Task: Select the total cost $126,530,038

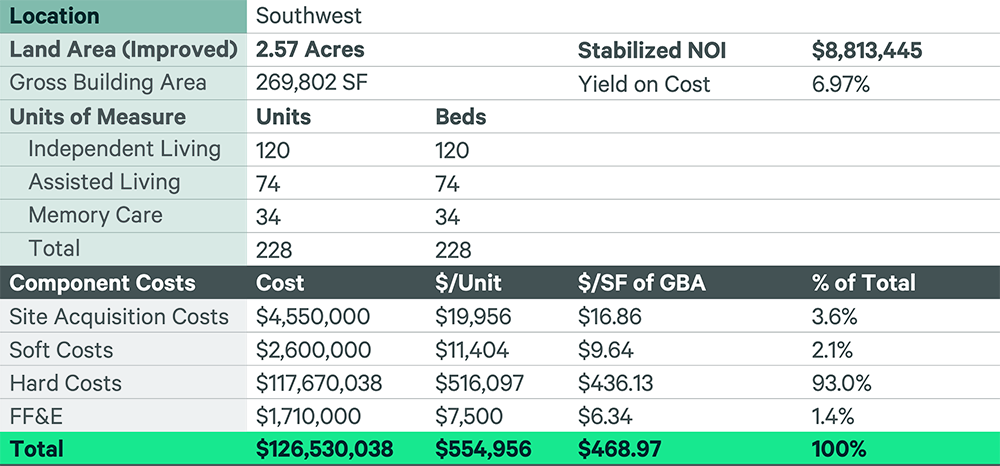Action: pyautogui.click(x=325, y=449)
